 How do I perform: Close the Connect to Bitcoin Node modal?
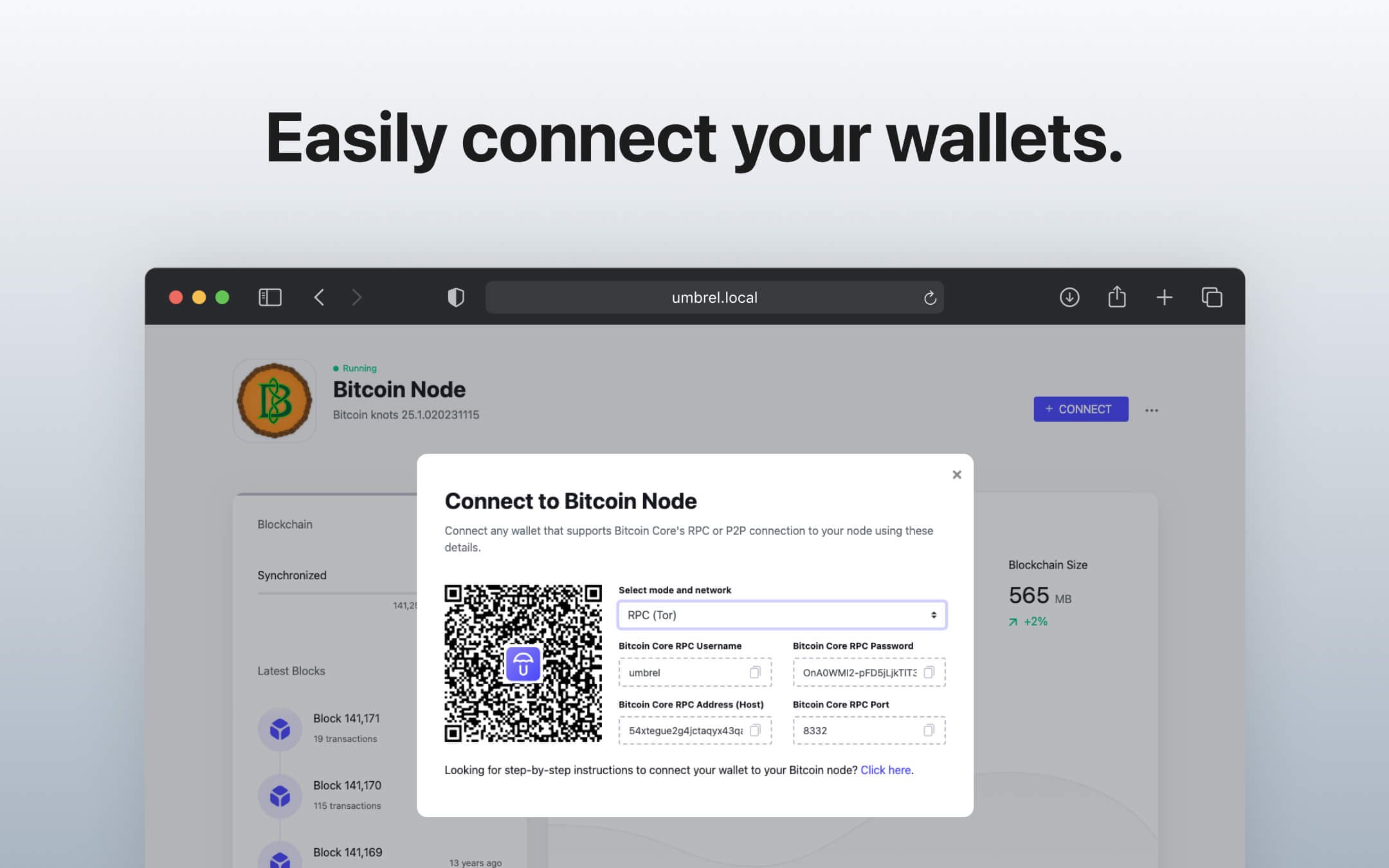(x=955, y=475)
